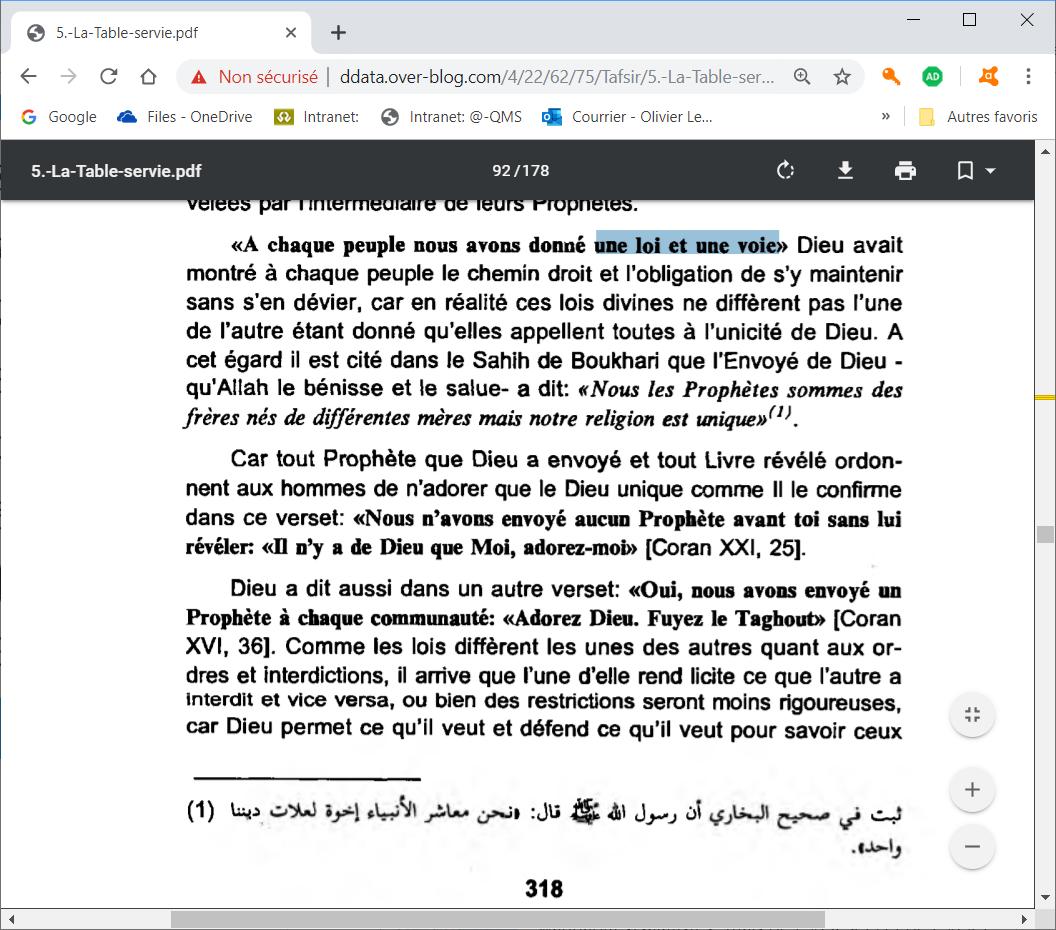
Task: Click the fit-to-page button
Action: (x=972, y=715)
